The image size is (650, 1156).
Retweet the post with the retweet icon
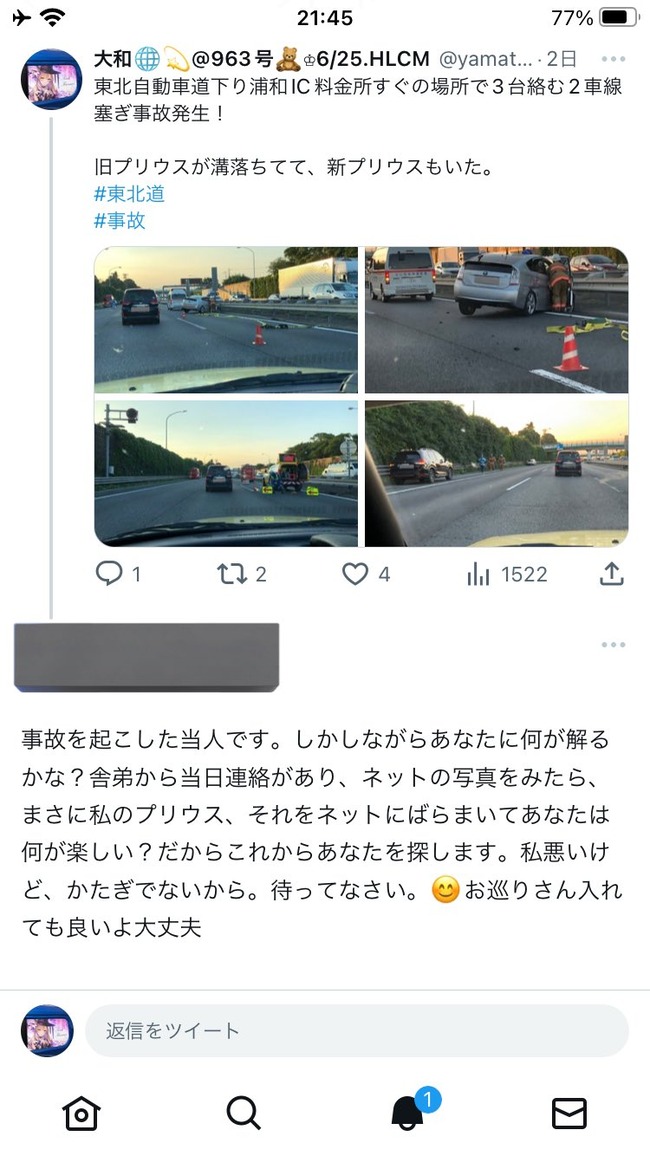tap(232, 574)
